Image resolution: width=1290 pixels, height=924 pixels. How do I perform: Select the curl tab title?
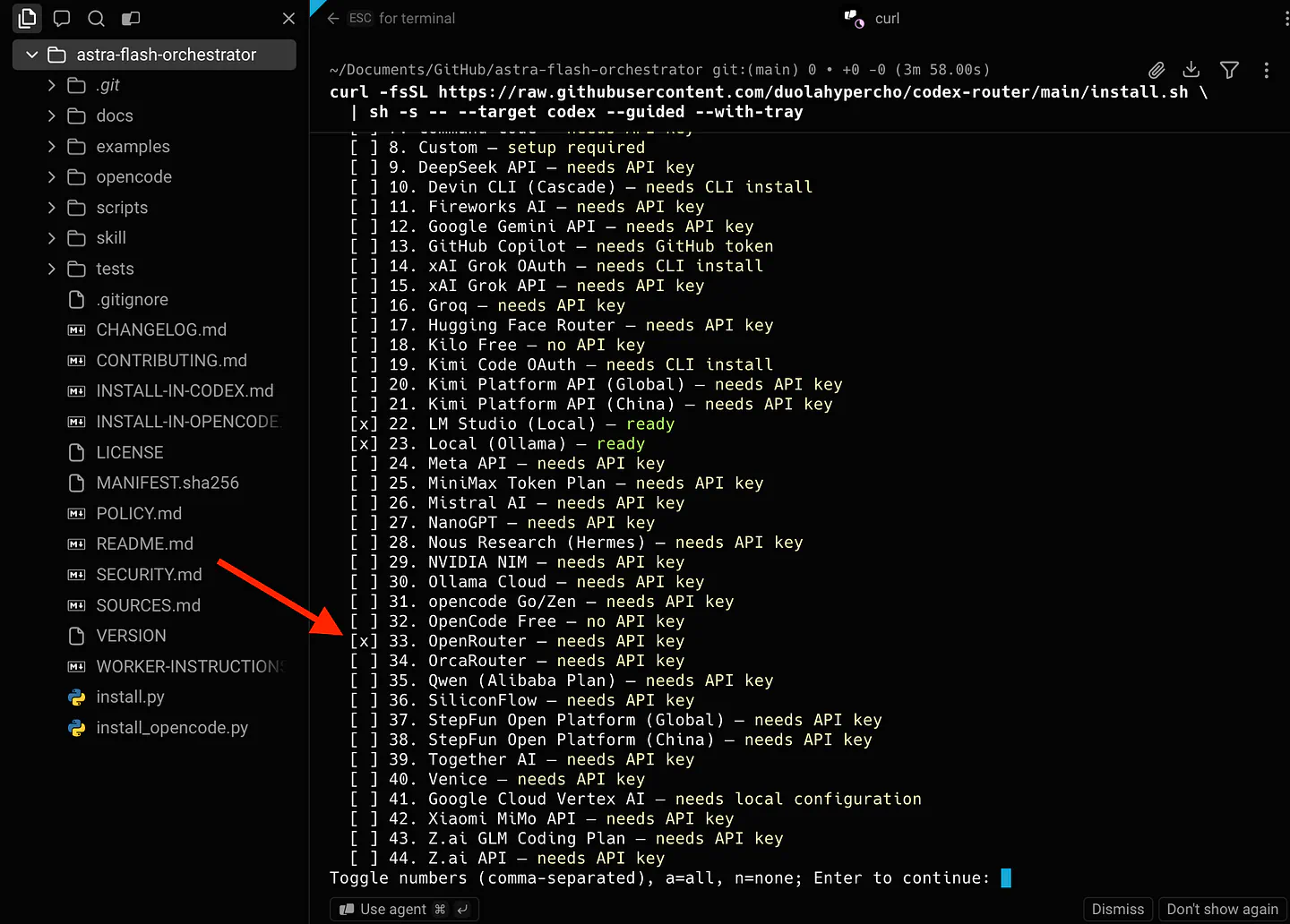point(887,18)
